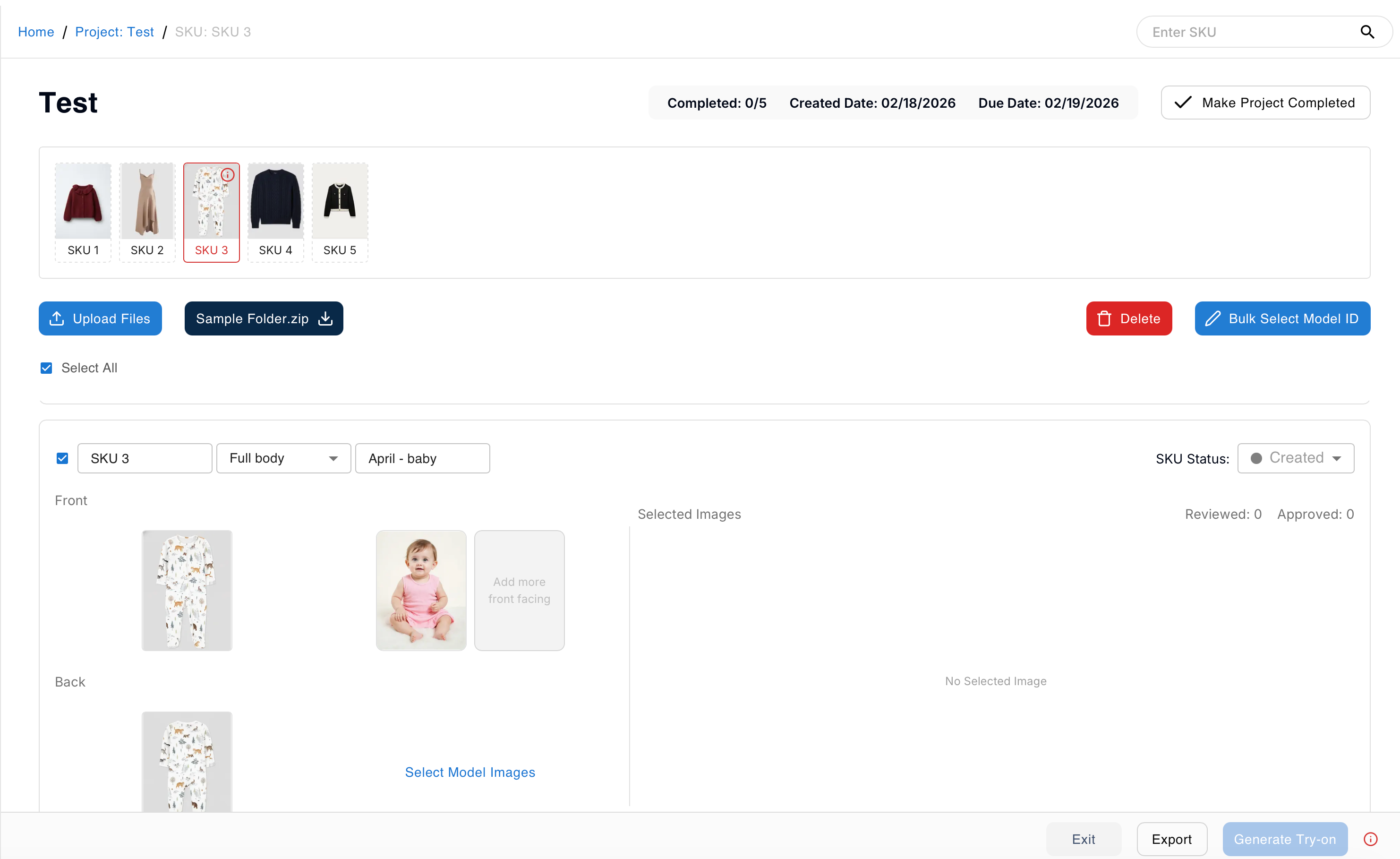Go to Project: Test breadcrumb
The image size is (1400, 859).
tap(114, 32)
